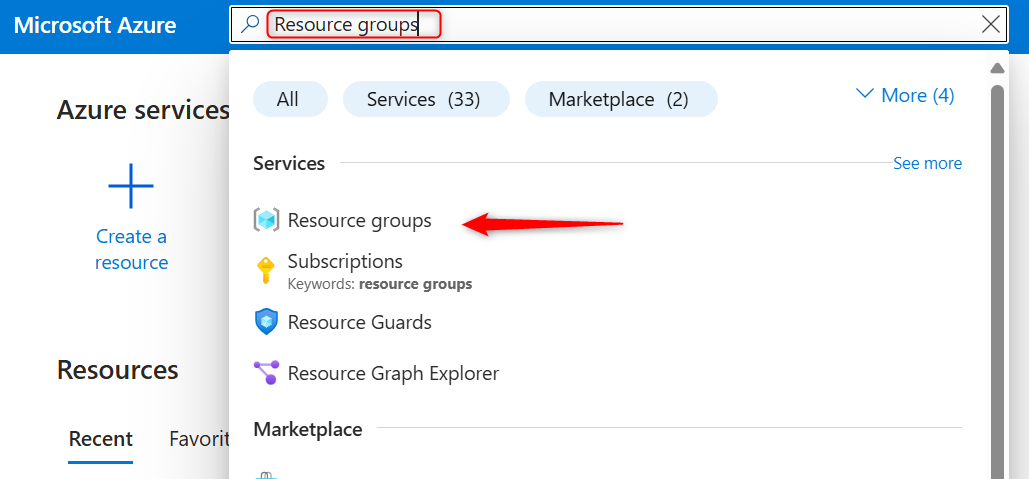Click the Resource Graph Explorer icon
Viewport: 1029px width, 479px height.
(x=266, y=373)
